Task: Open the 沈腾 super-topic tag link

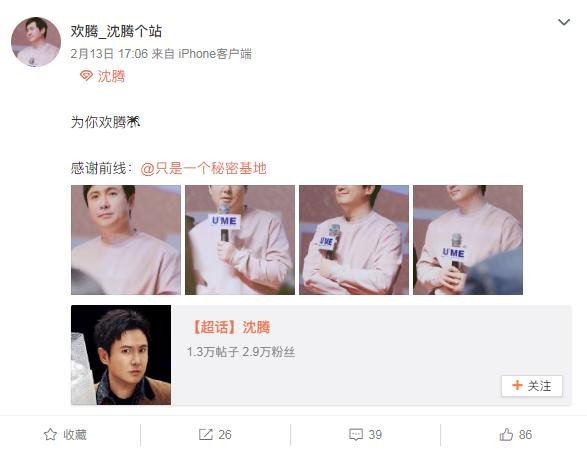Action: point(111,76)
